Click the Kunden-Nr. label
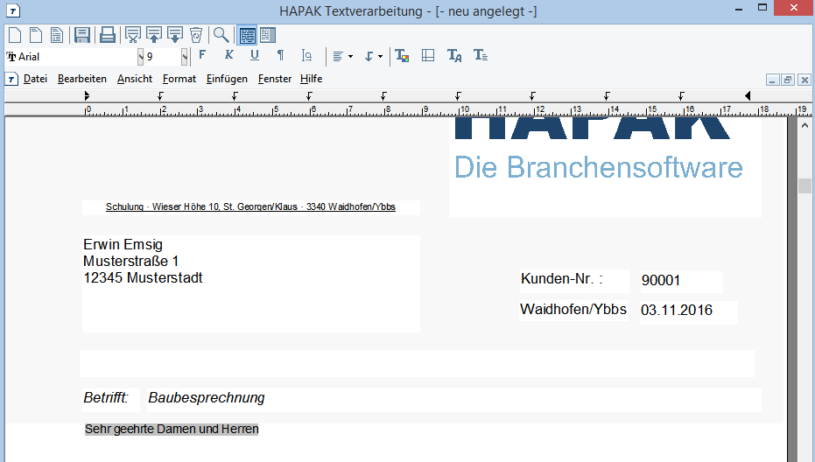Screen dimensions: 815x462 coord(562,279)
